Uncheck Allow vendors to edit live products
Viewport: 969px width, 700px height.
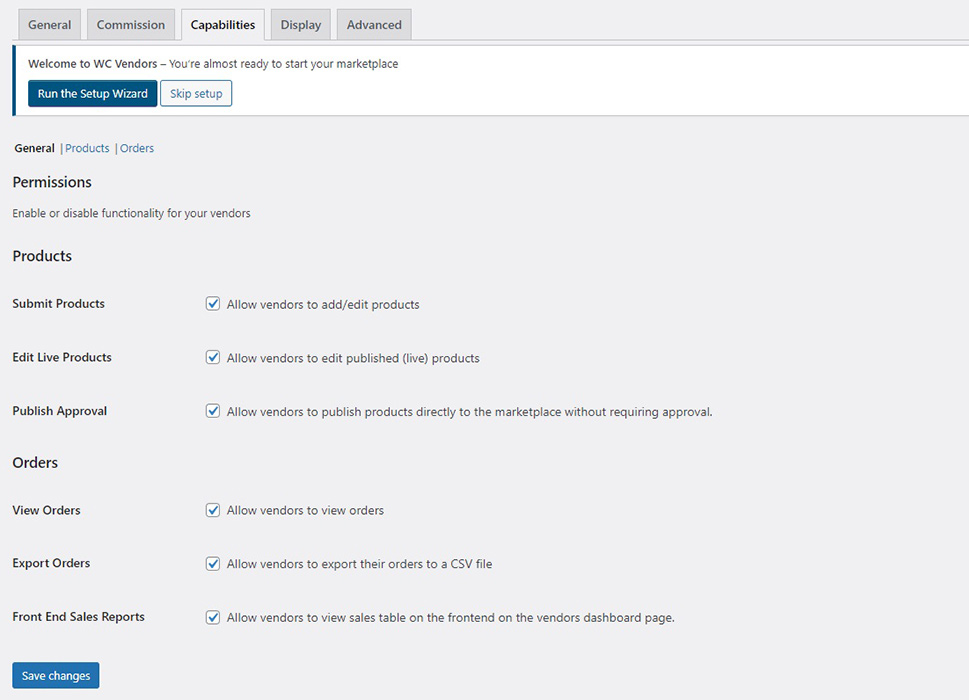213,357
